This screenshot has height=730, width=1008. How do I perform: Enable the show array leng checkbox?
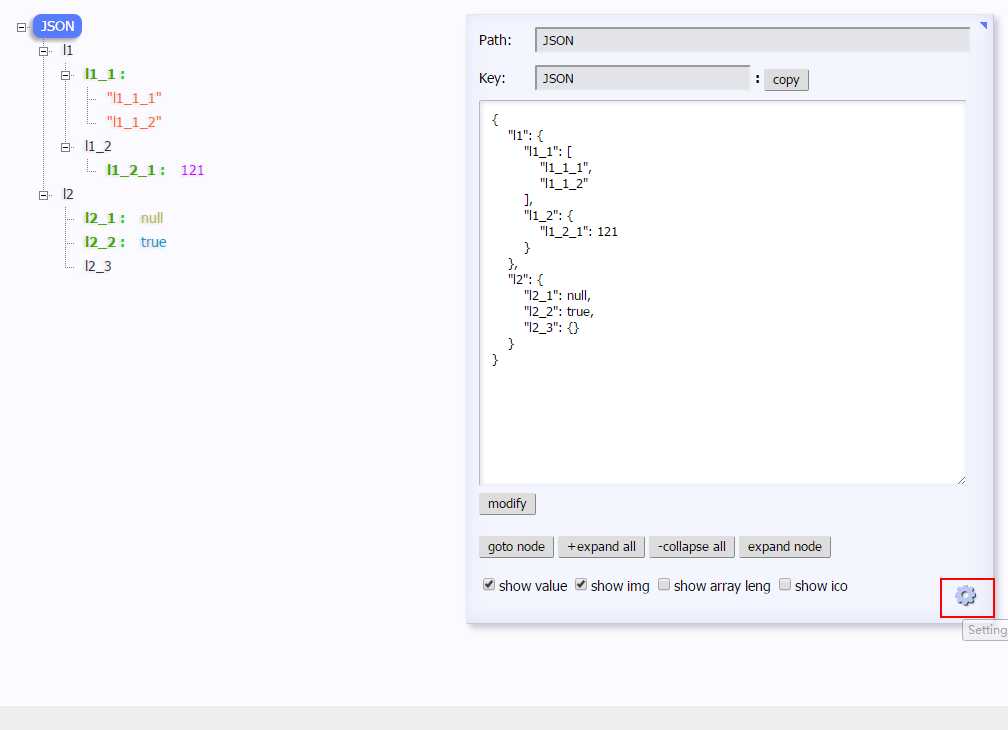[x=664, y=584]
